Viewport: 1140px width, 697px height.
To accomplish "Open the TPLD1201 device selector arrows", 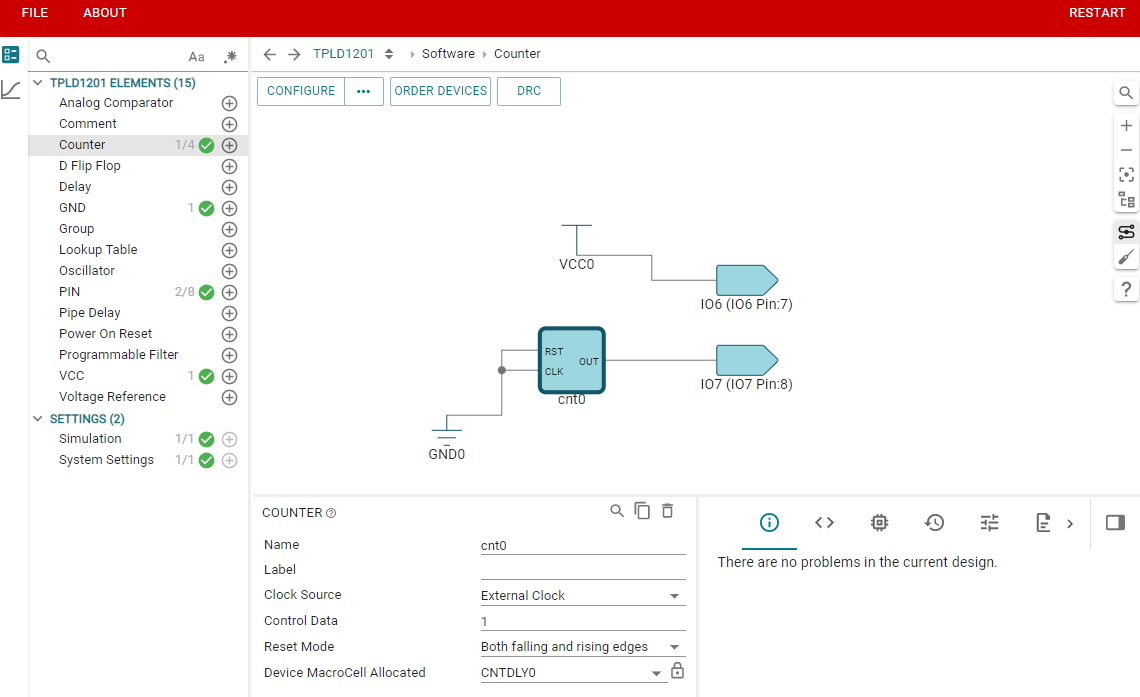I will tap(389, 55).
